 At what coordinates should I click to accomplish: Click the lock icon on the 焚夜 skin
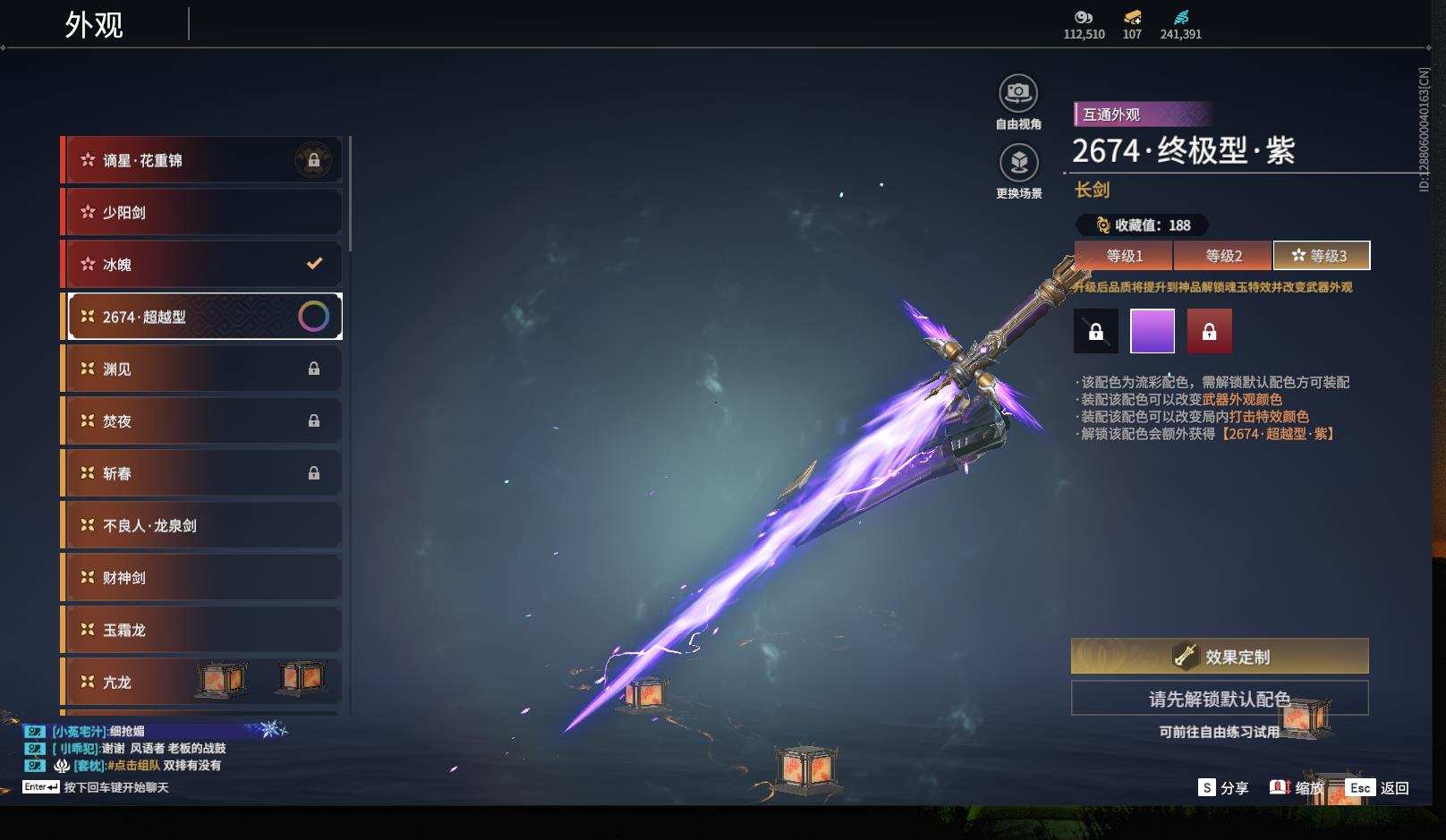point(314,420)
